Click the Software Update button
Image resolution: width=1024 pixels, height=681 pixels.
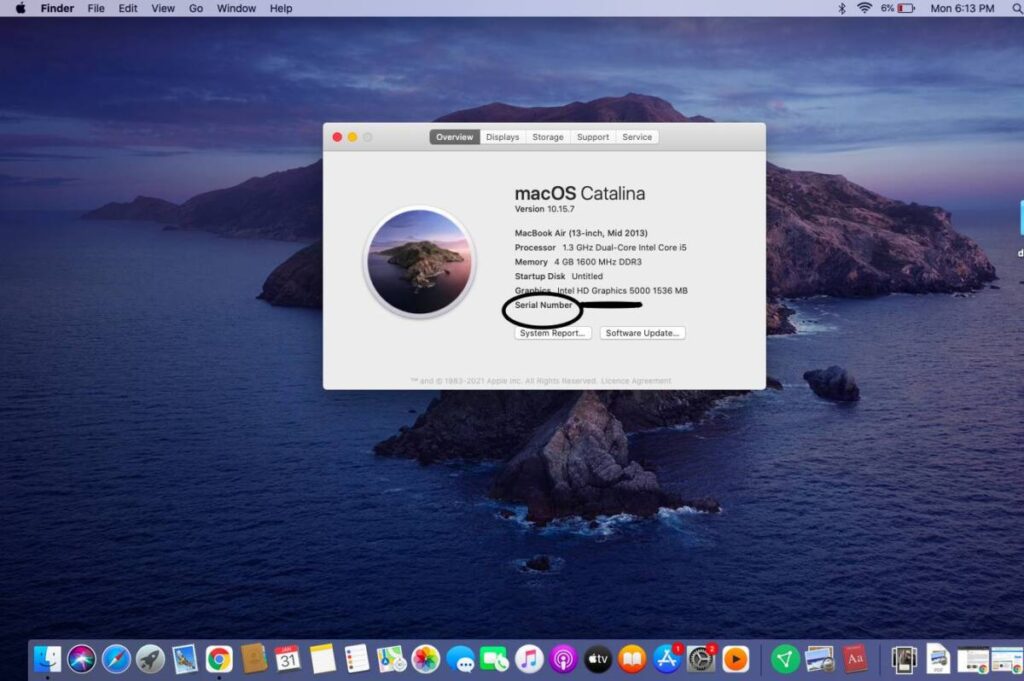tap(643, 333)
